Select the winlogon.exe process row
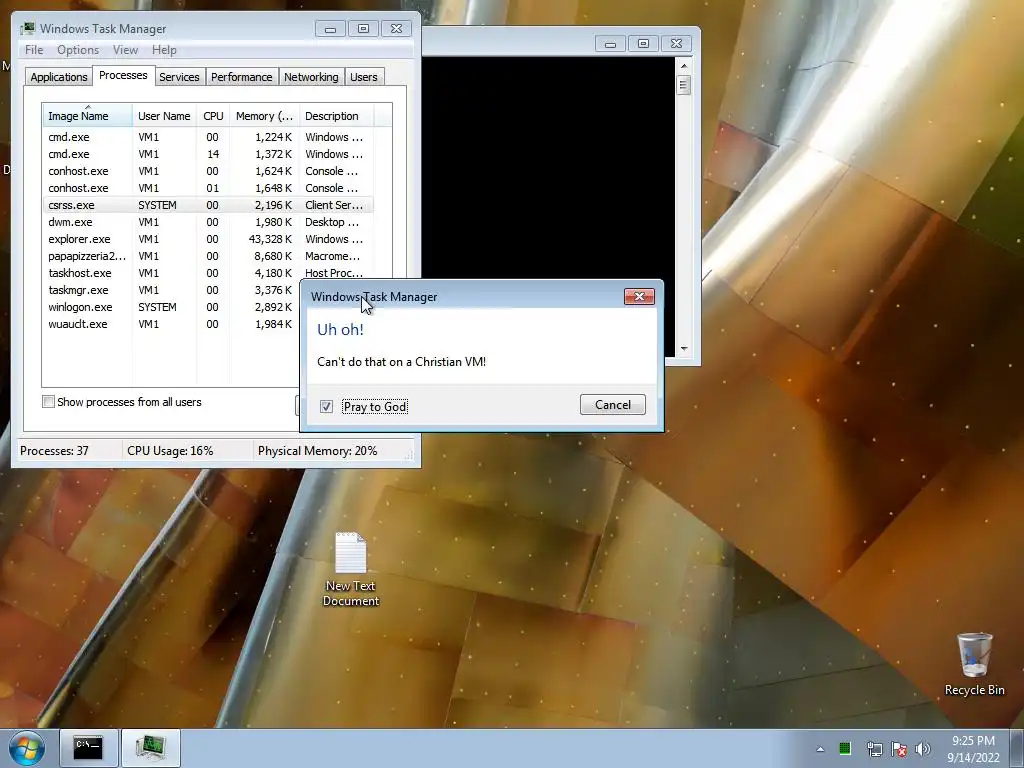This screenshot has width=1024, height=768. [x=170, y=307]
